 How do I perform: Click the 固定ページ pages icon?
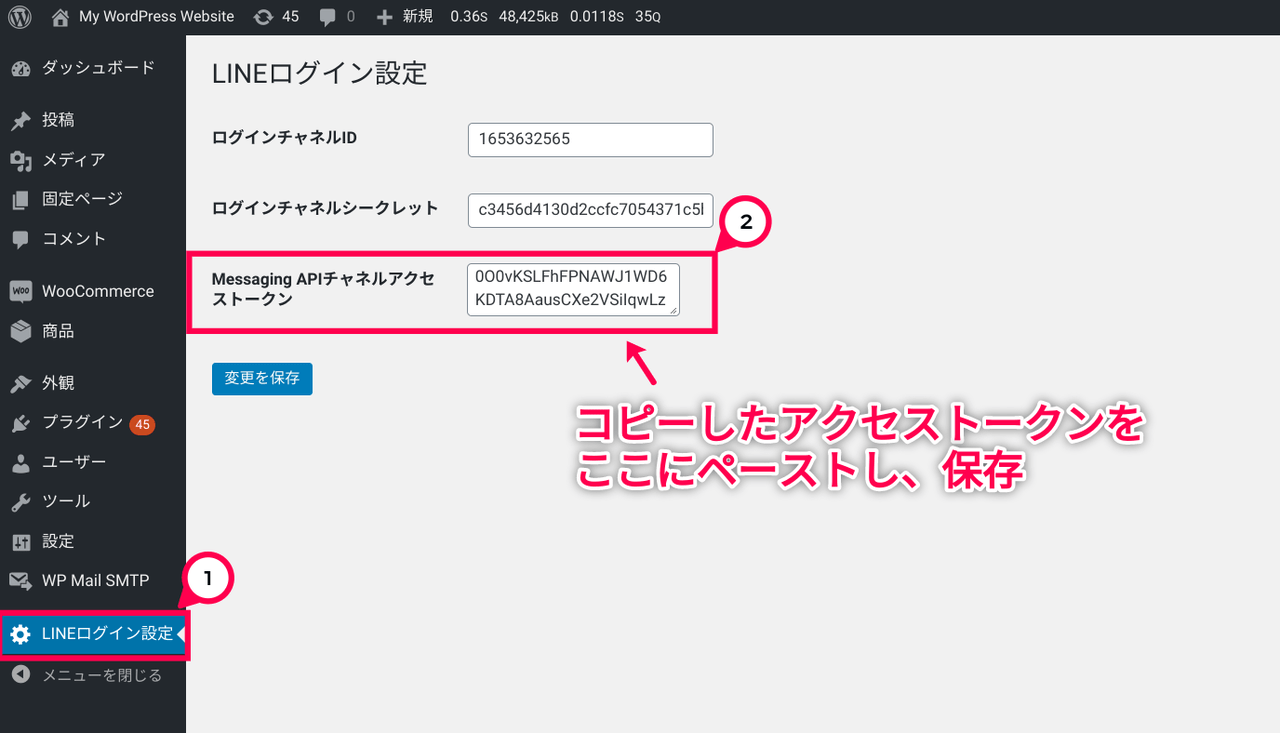(x=21, y=200)
